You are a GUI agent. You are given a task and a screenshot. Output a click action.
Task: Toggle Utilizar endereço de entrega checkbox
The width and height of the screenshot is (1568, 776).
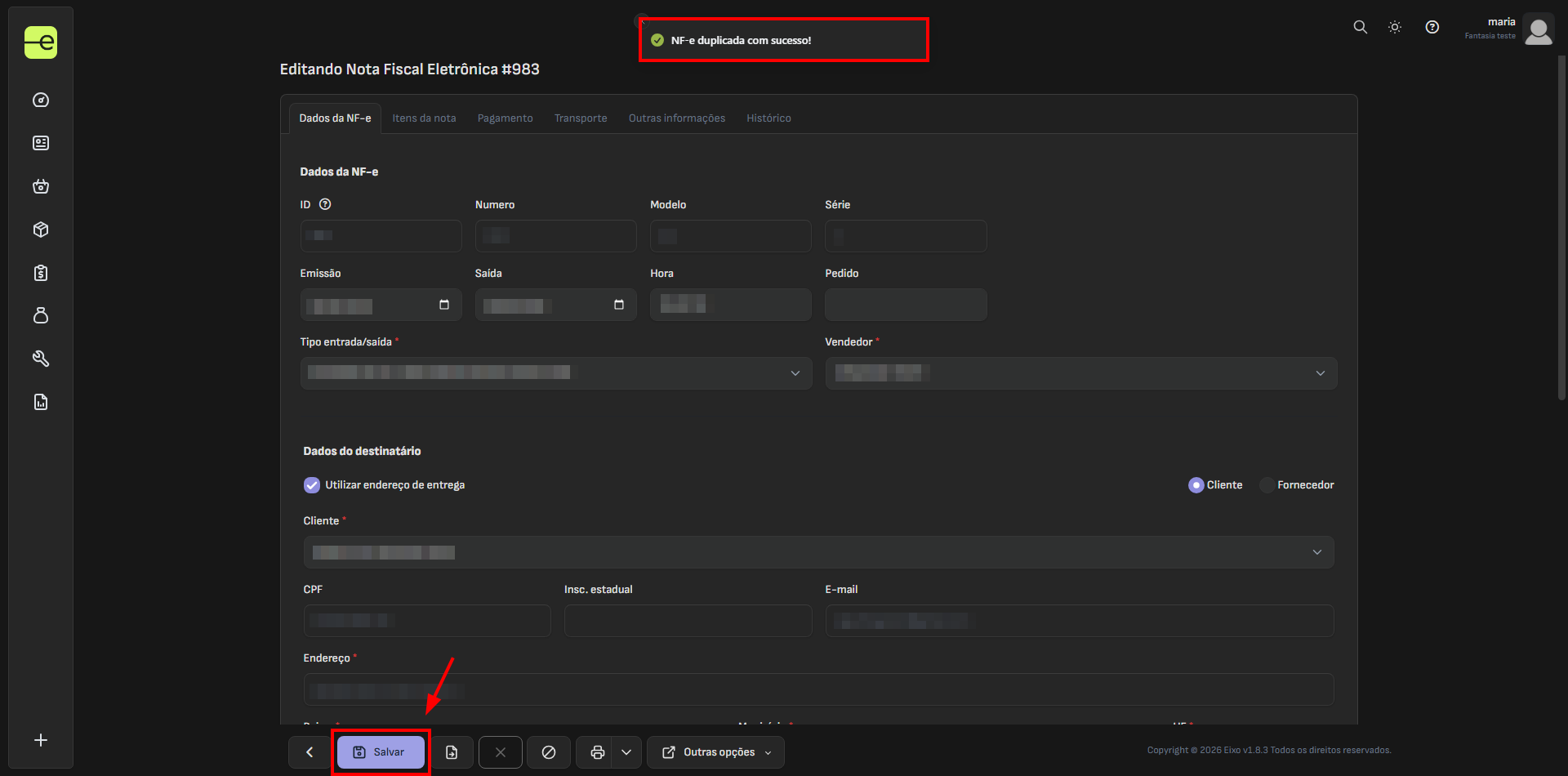[x=312, y=485]
